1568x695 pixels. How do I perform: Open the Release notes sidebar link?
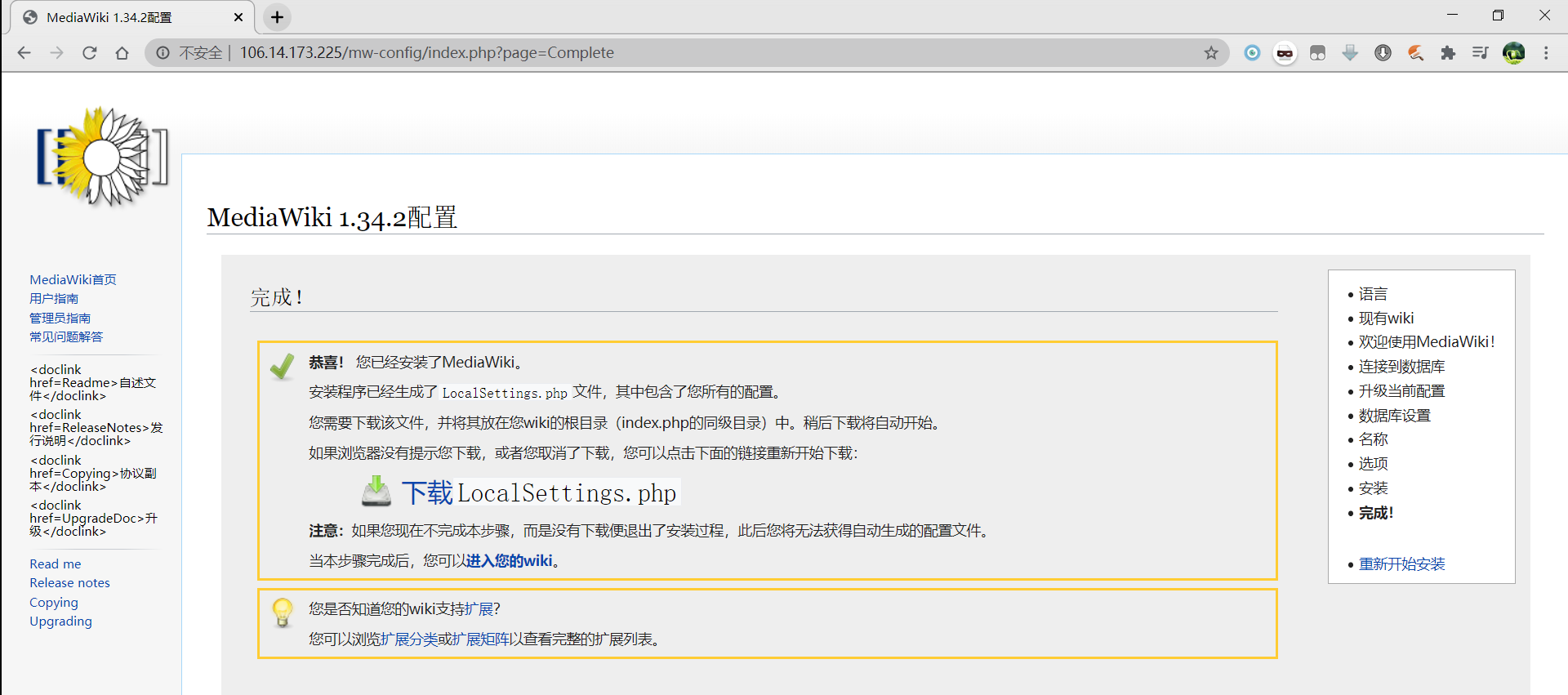click(x=69, y=583)
